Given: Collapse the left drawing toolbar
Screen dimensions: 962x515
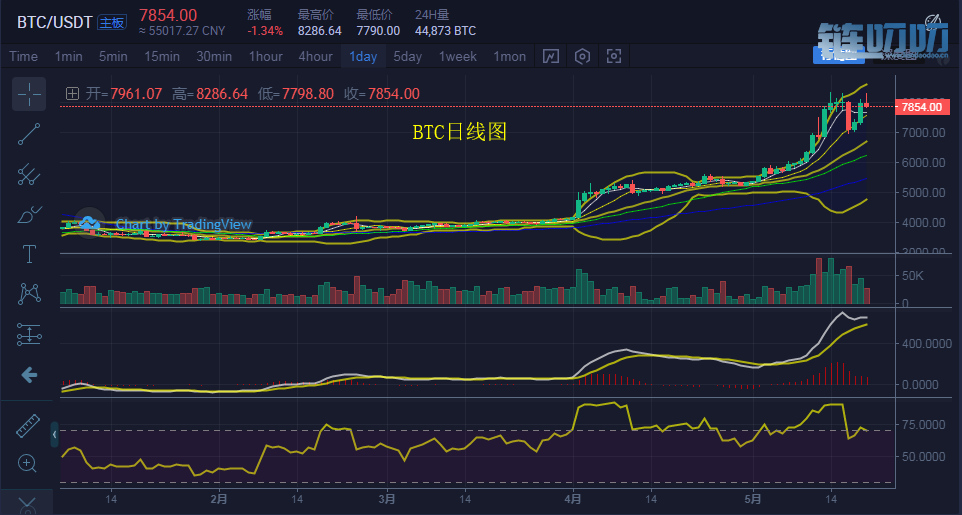Looking at the screenshot, I should [x=55, y=435].
